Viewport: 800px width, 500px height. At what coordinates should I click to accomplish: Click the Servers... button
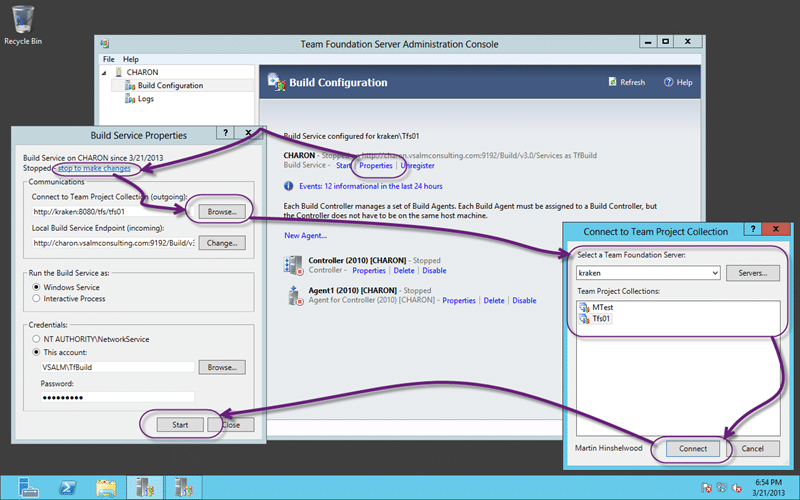point(753,273)
